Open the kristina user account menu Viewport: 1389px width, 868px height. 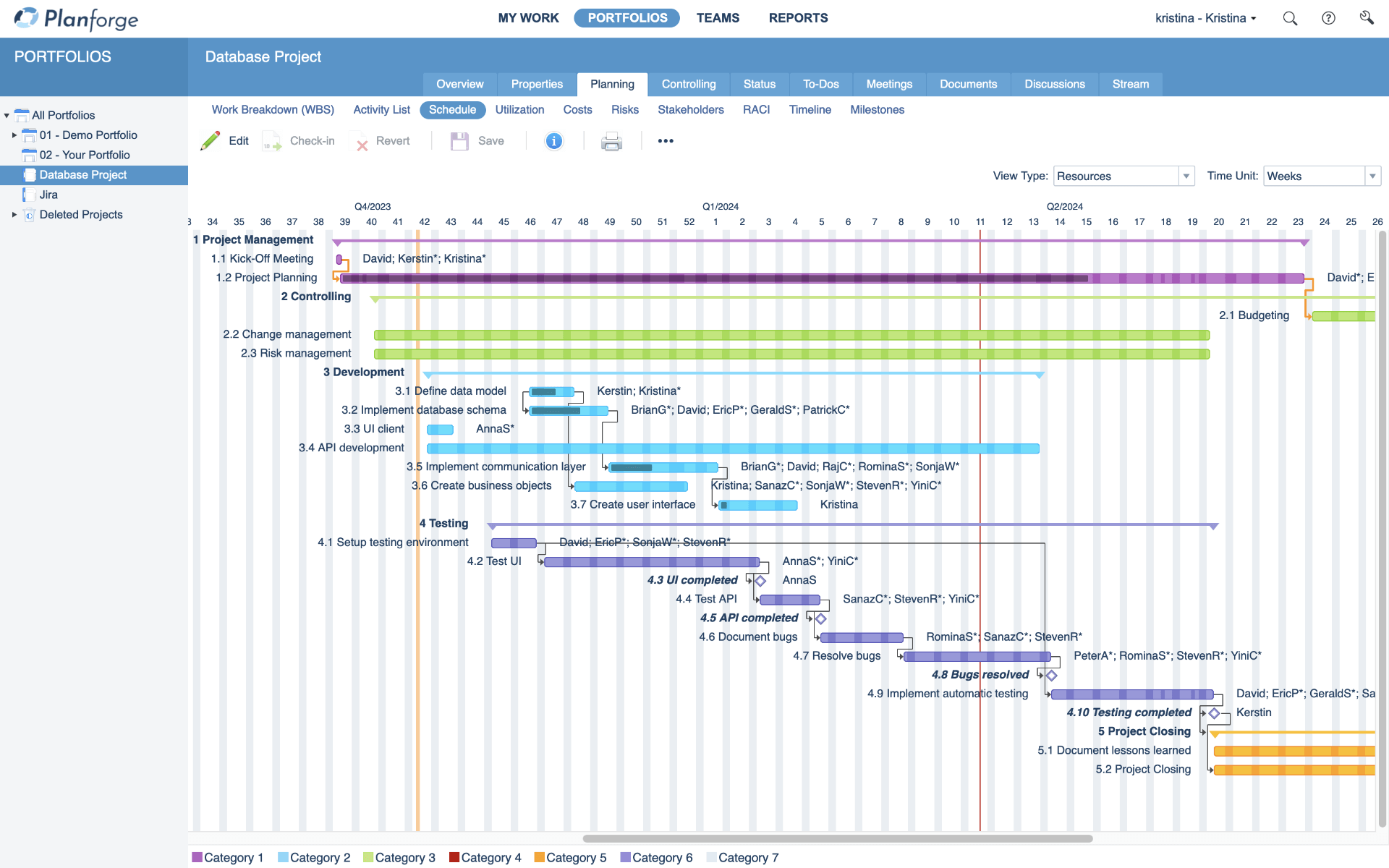pyautogui.click(x=1205, y=18)
